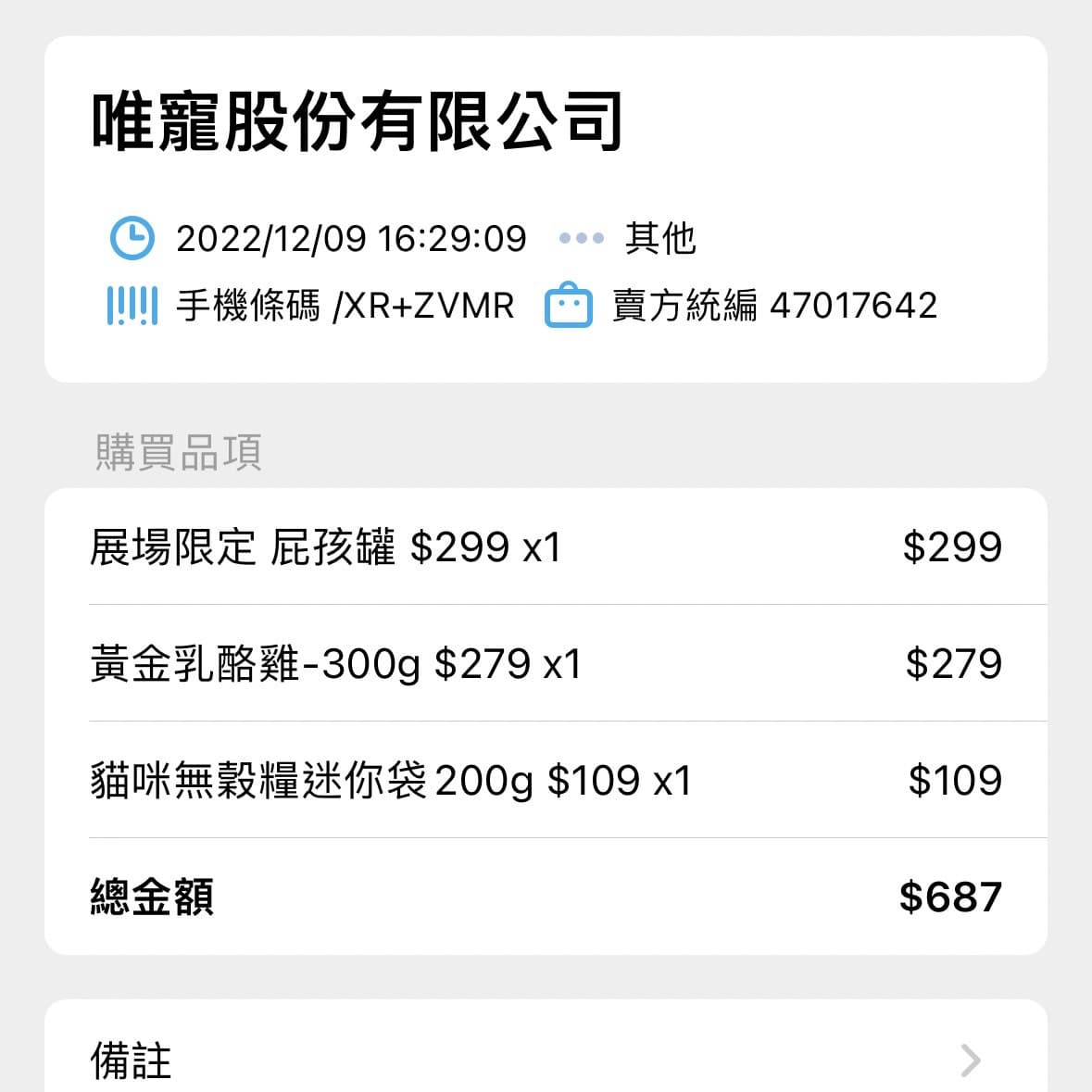
Task: Tap the date 2022/12/09 16:29:09
Action: point(351,239)
